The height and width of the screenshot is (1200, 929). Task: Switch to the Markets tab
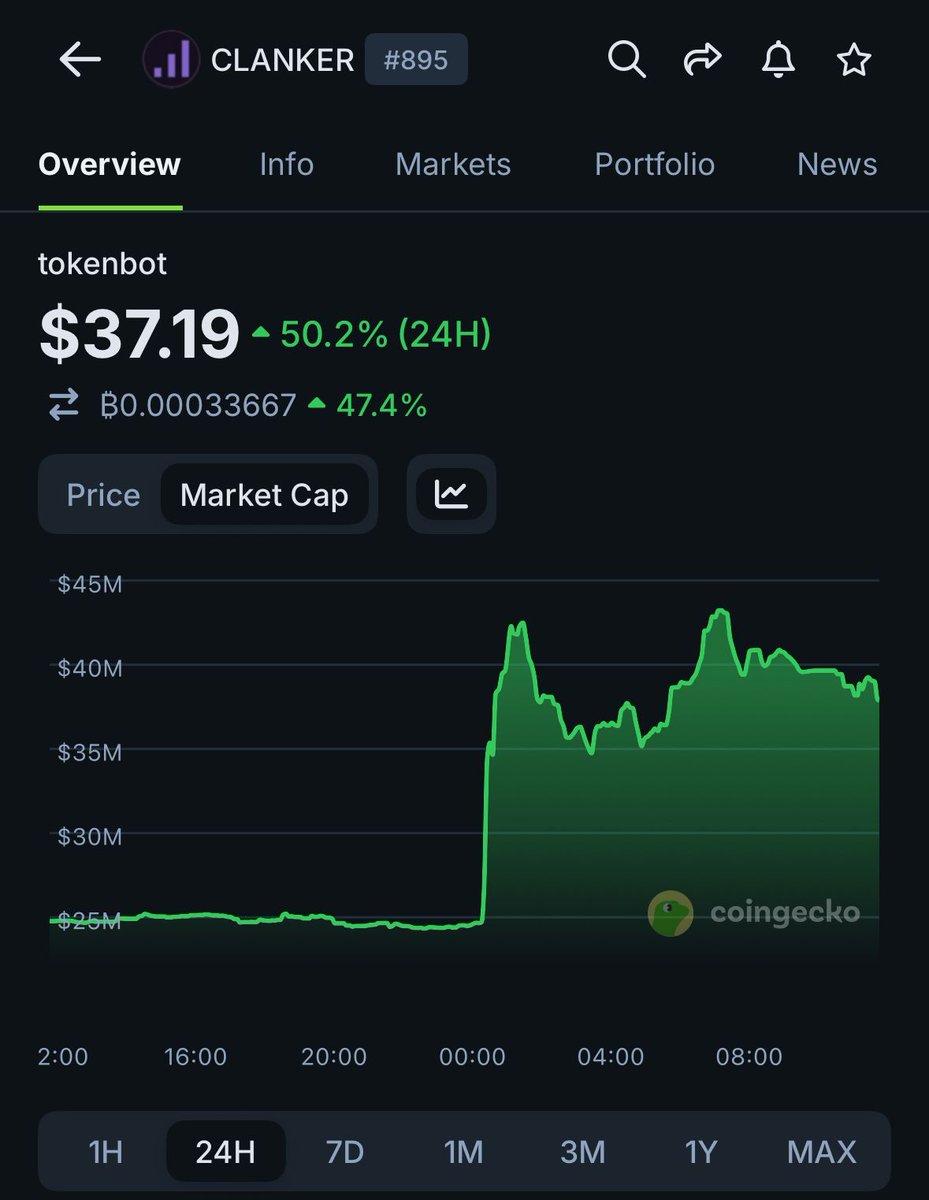453,164
